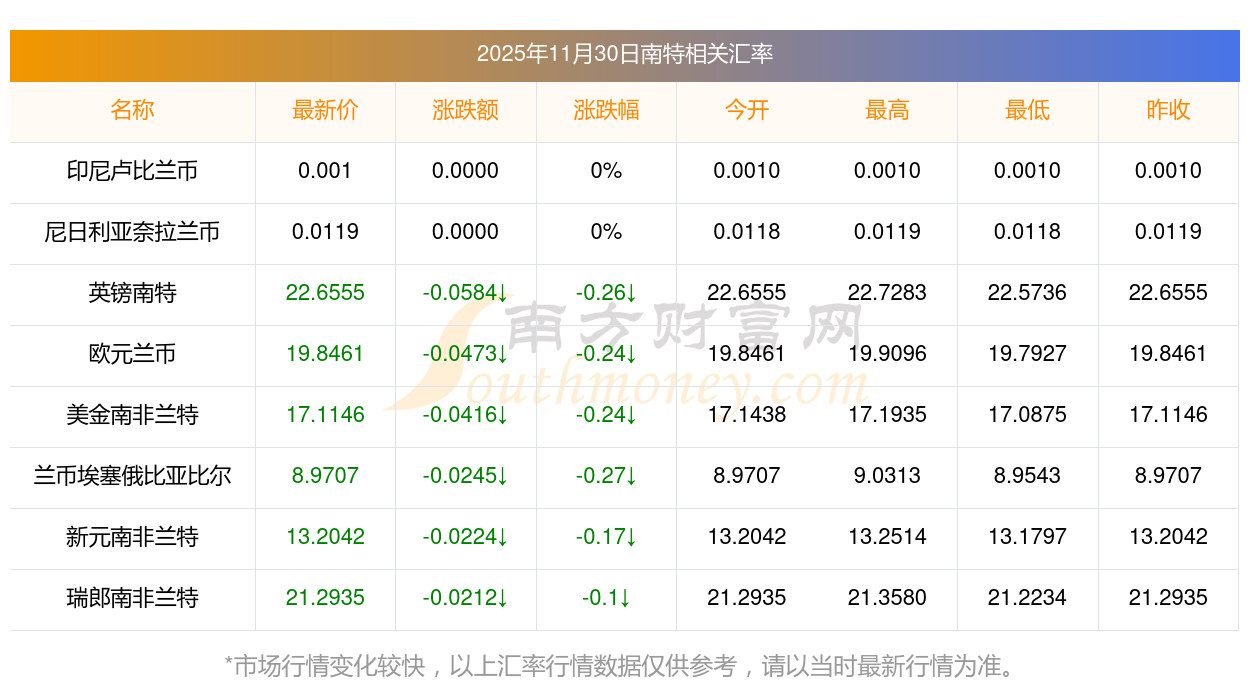
Task: Click change percent -0.17↓
Action: pyautogui.click(x=606, y=537)
